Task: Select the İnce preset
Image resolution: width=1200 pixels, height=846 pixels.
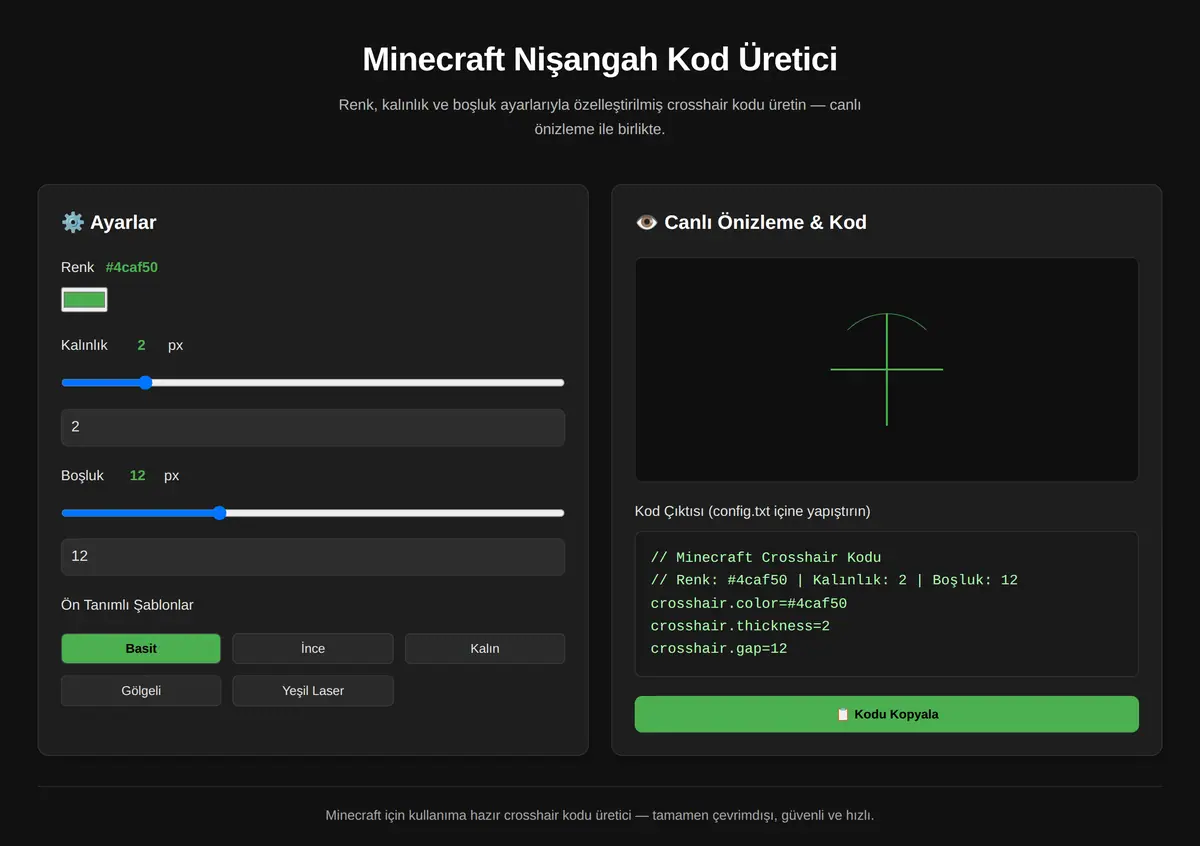Action: 313,648
